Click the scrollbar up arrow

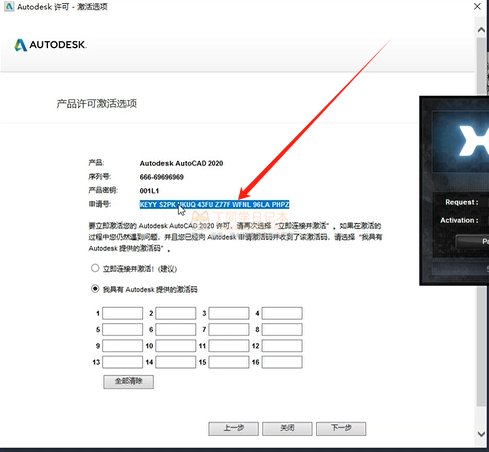click(481, 30)
